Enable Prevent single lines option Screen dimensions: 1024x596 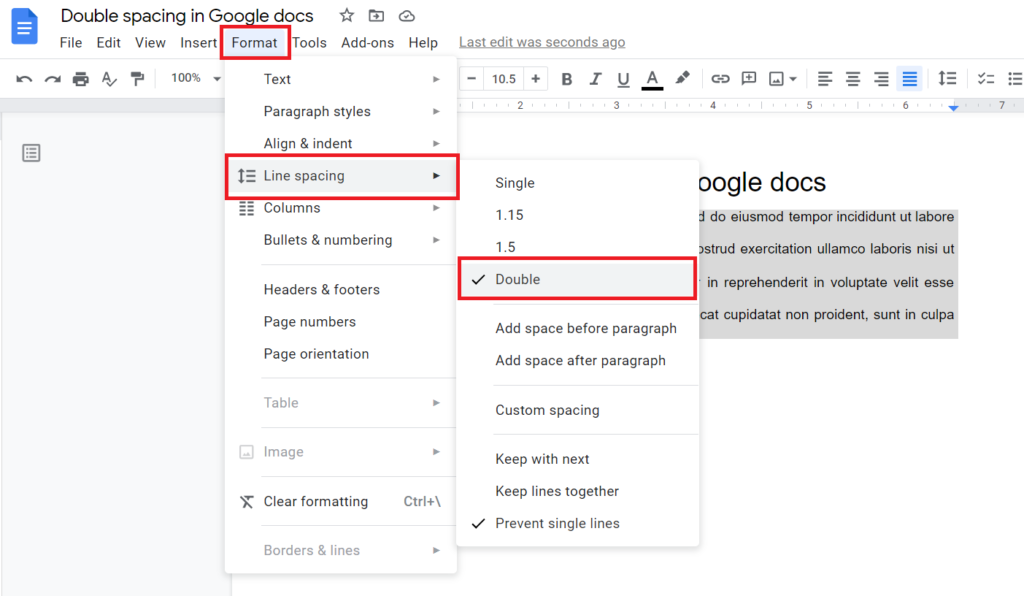557,523
